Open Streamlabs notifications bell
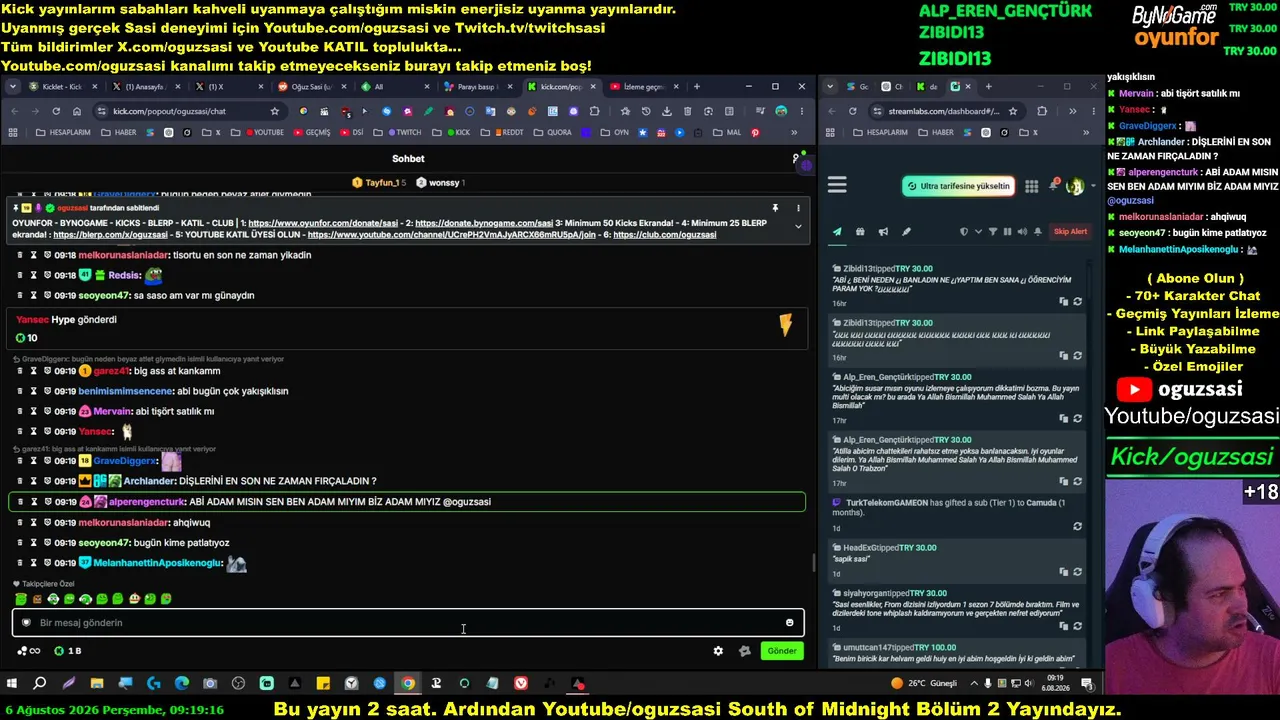 (x=1053, y=186)
